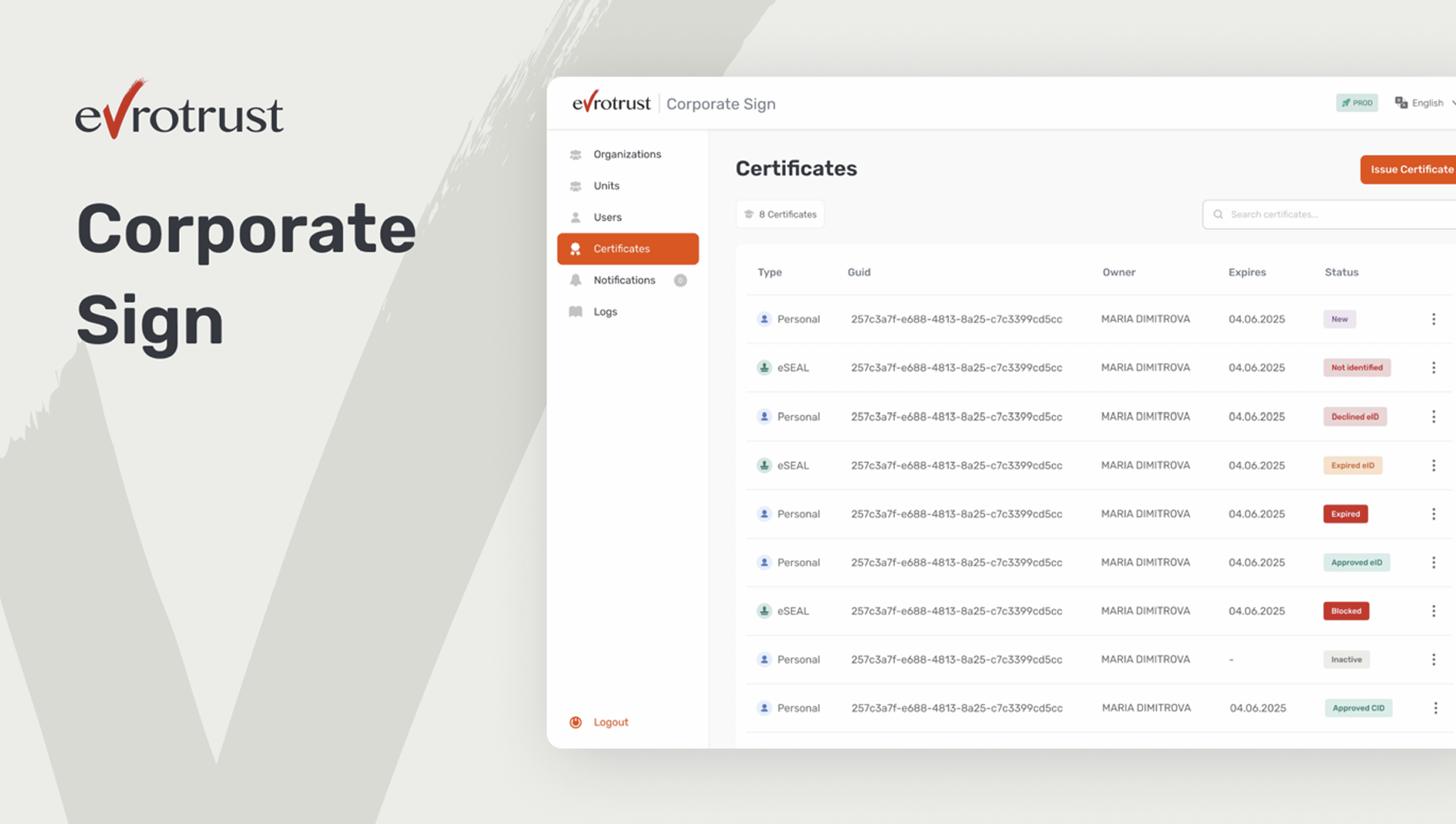Select the Certificates sidebar item

(627, 248)
